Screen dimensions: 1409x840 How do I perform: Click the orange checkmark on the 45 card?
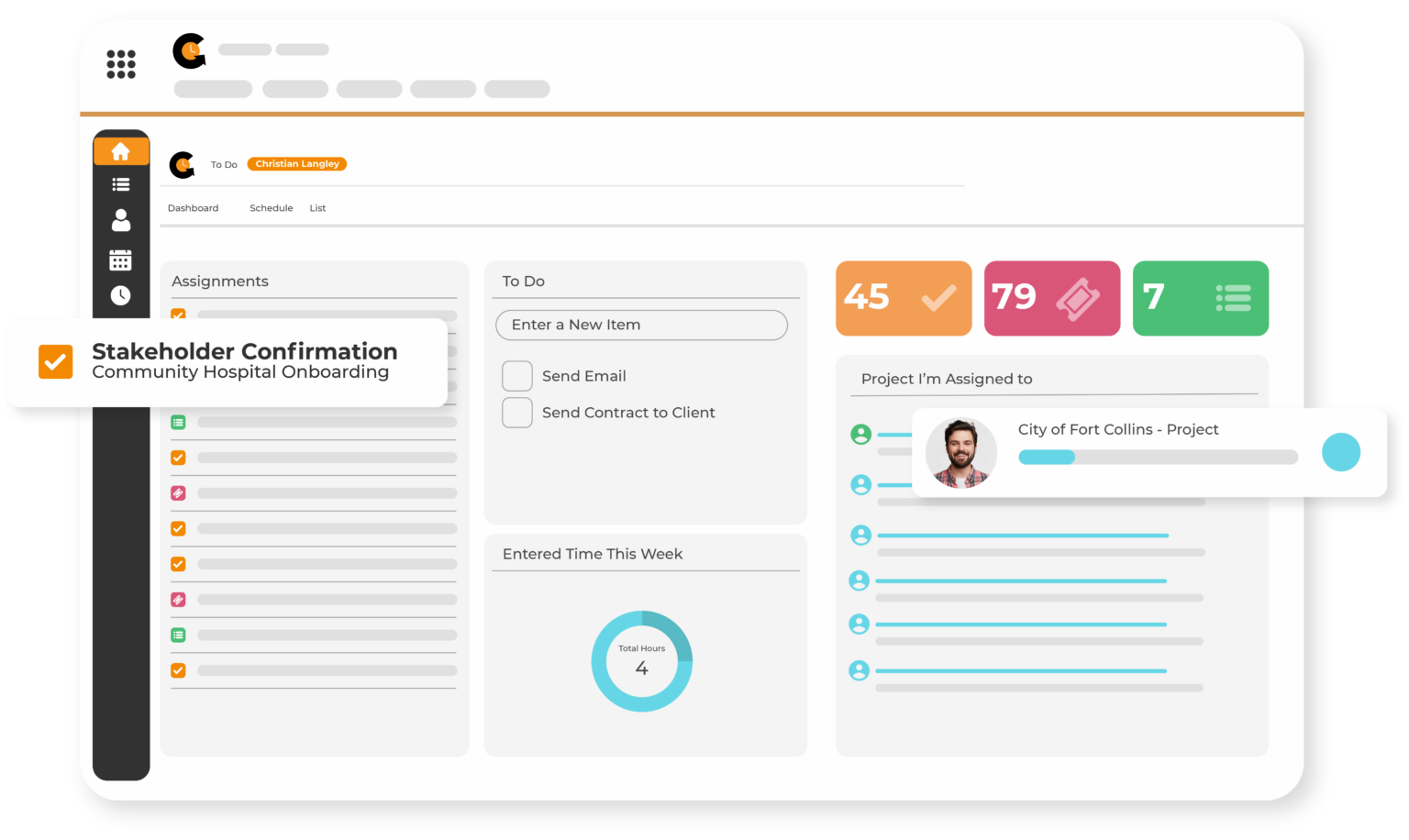point(939,297)
